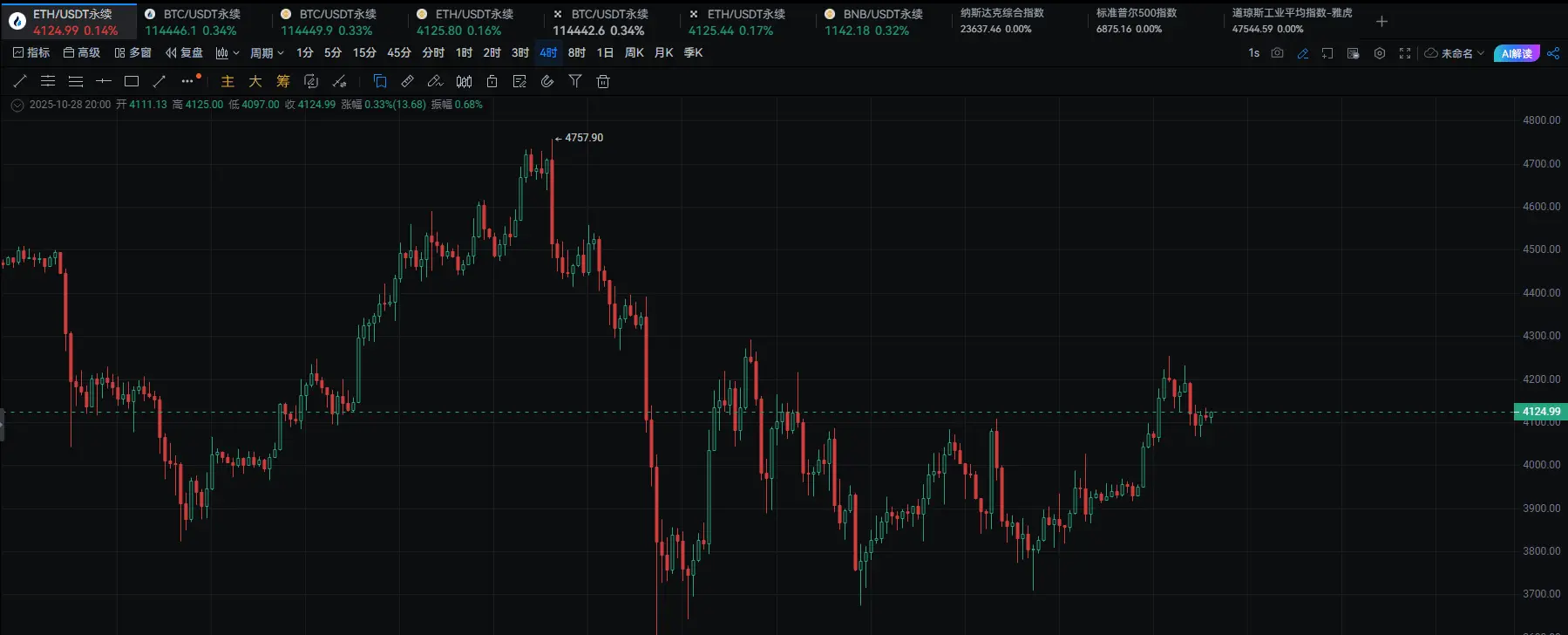This screenshot has height=635, width=1568.
Task: Open the 指标 indicators panel
Action: (x=31, y=52)
